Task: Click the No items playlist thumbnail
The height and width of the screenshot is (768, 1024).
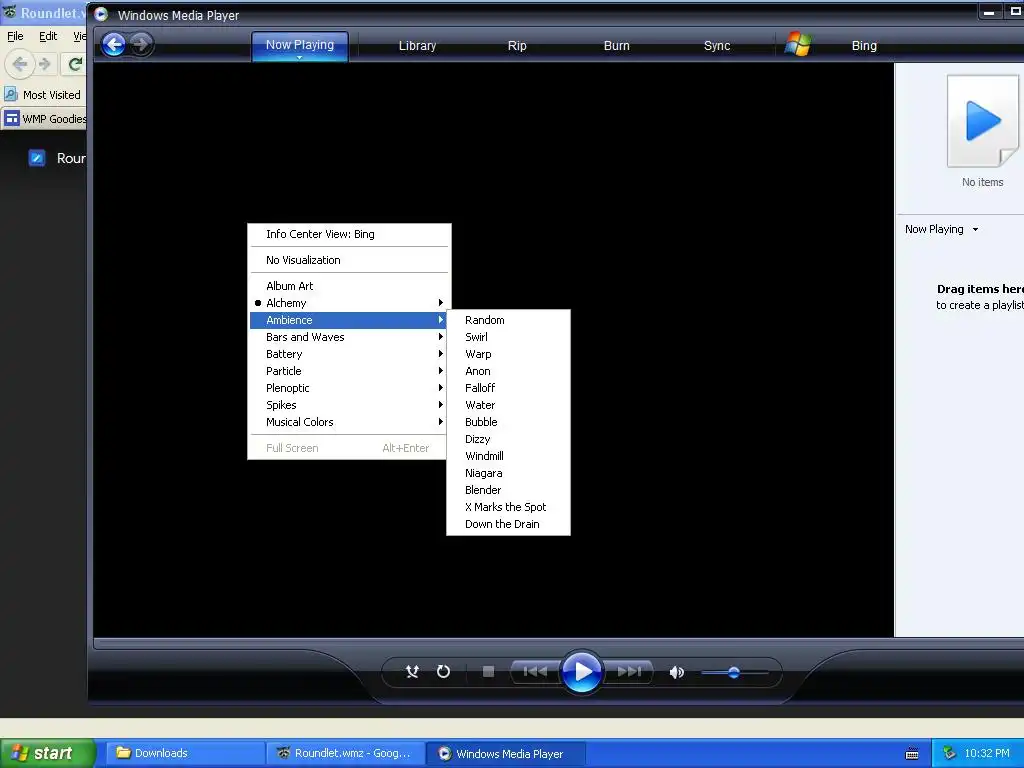Action: pyautogui.click(x=983, y=121)
